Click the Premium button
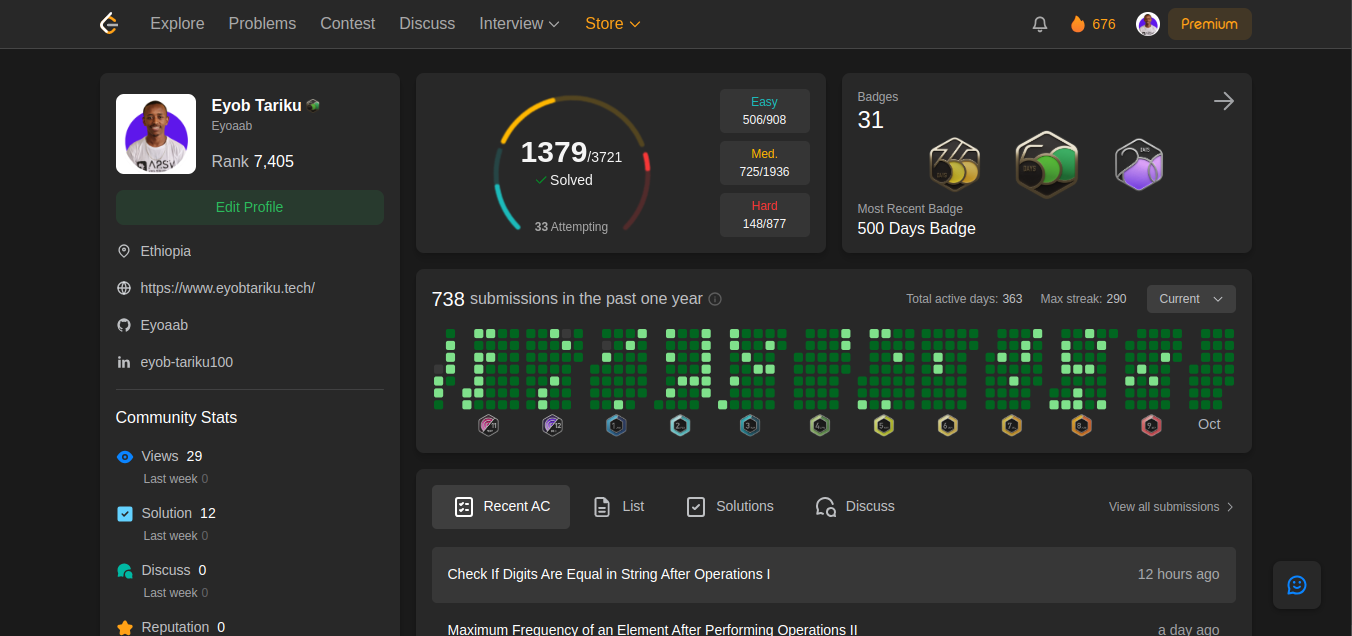The height and width of the screenshot is (636, 1352). pos(1209,24)
